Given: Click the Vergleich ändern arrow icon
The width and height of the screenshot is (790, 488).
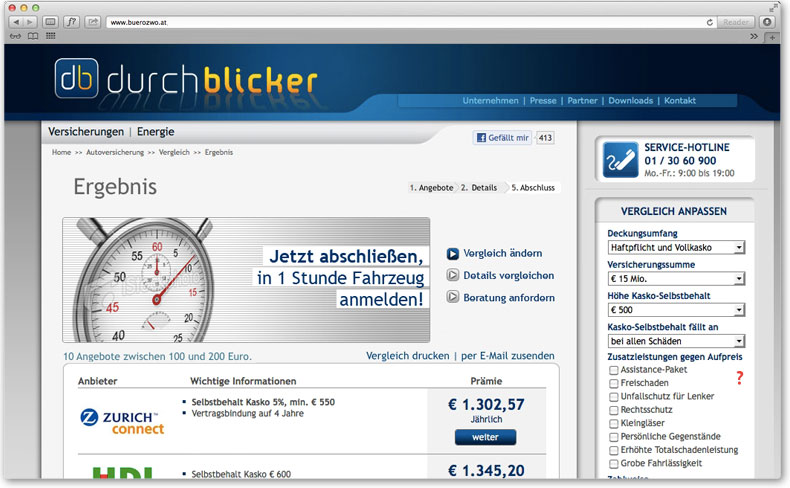Looking at the screenshot, I should pyautogui.click(x=452, y=253).
